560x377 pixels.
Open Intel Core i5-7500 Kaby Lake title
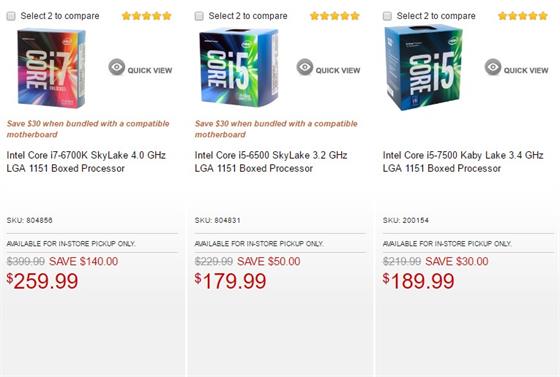click(x=463, y=162)
